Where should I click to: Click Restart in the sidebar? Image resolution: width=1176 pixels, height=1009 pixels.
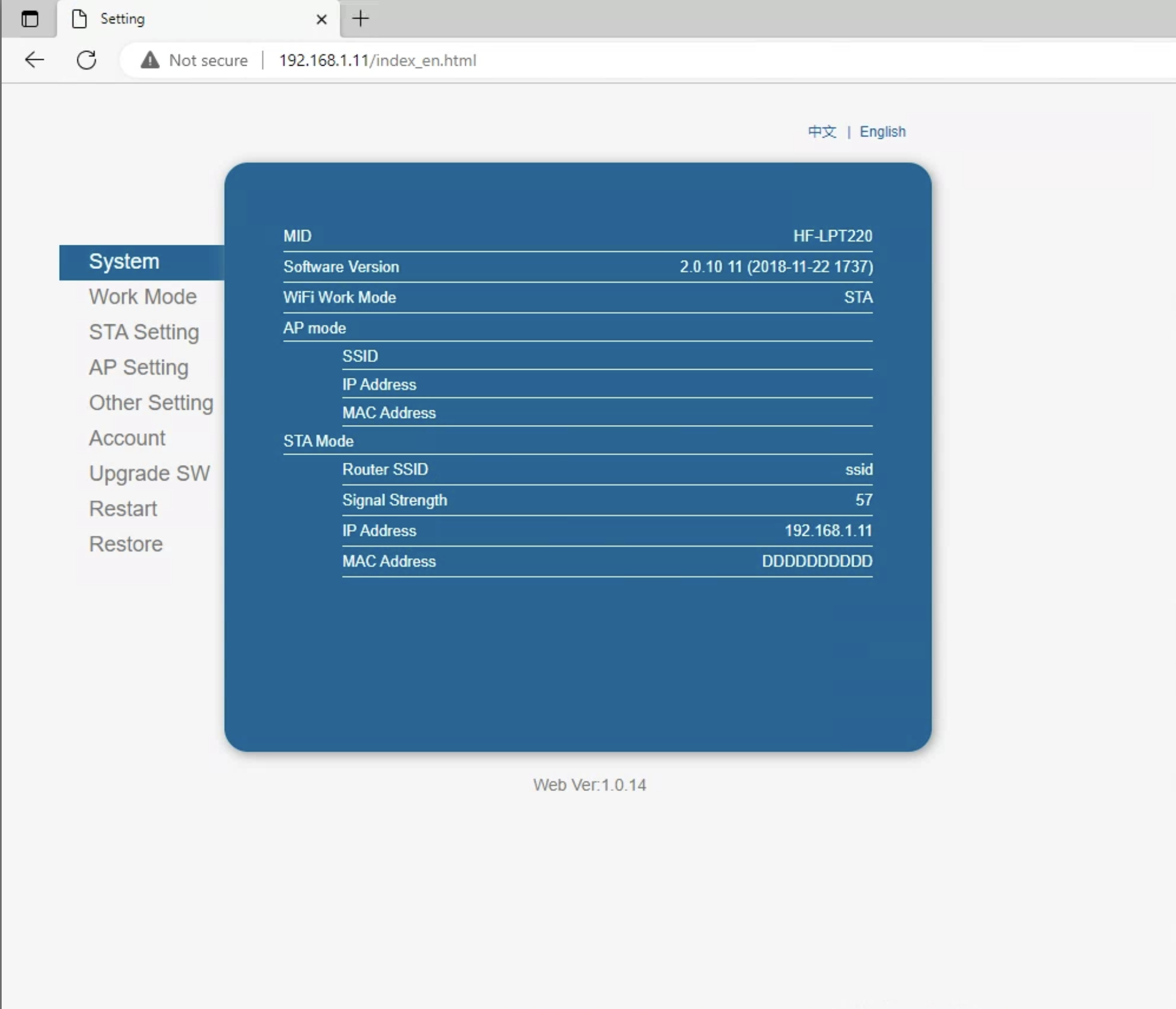(x=123, y=508)
